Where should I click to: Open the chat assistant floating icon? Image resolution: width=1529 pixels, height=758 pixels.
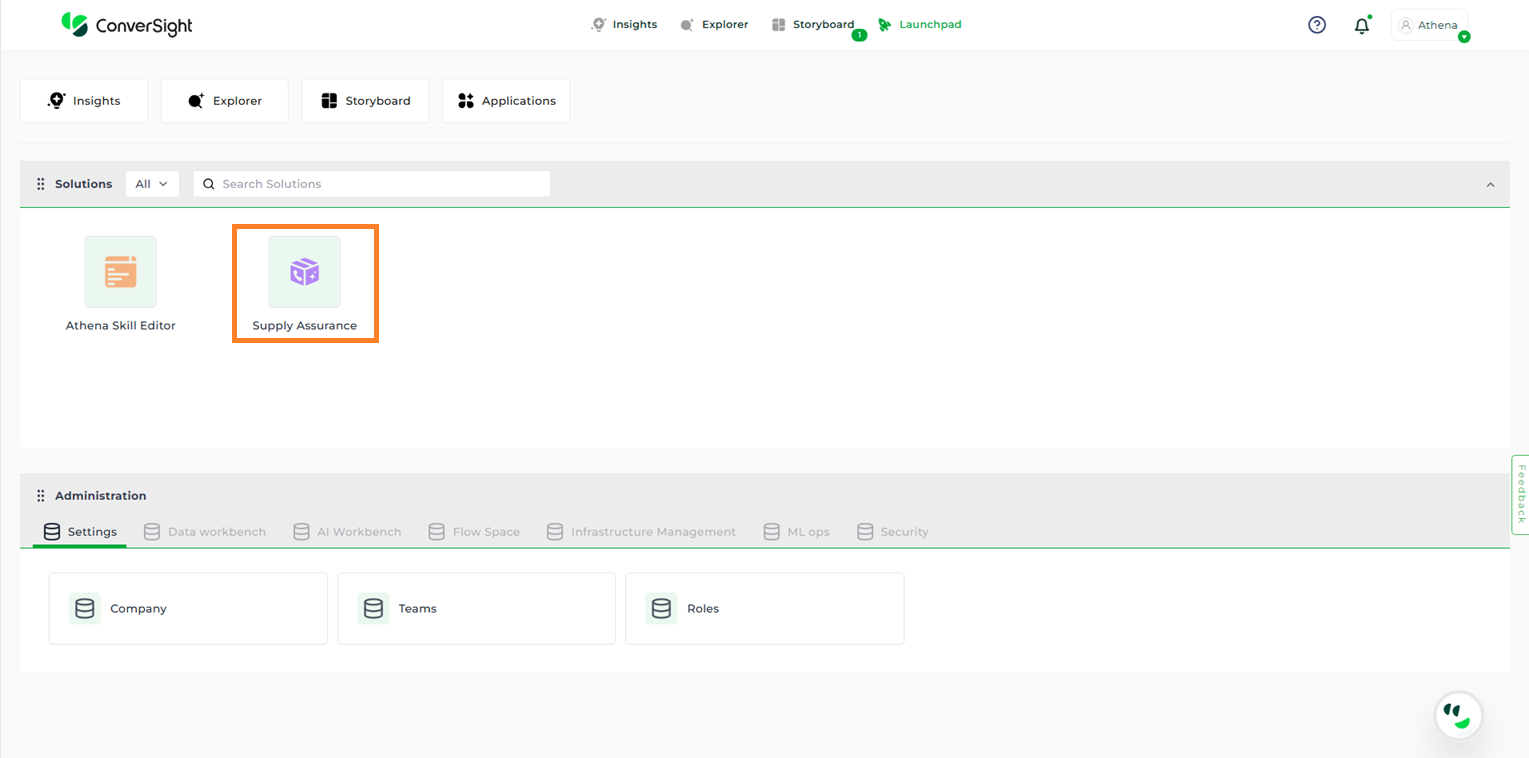click(x=1458, y=714)
